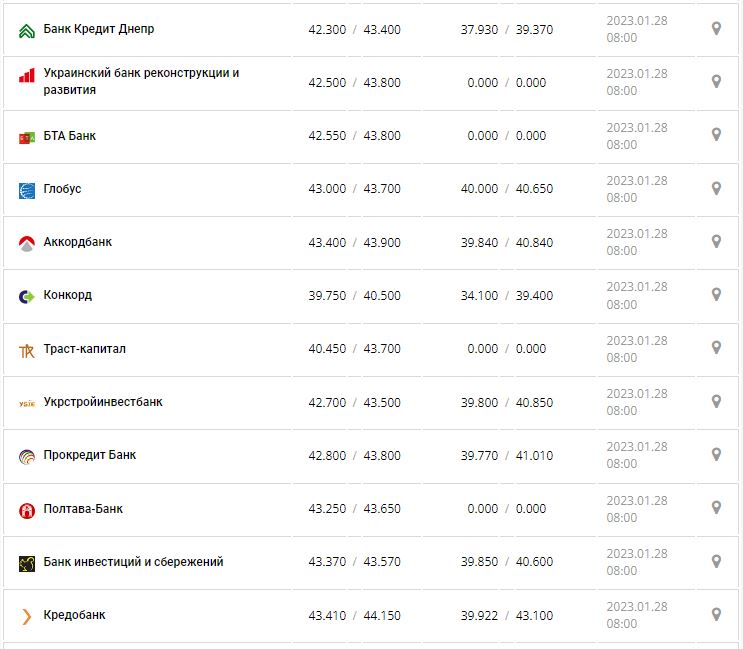This screenshot has width=743, height=649.
Task: Open map pin for Траст-капитал
Action: tap(716, 348)
